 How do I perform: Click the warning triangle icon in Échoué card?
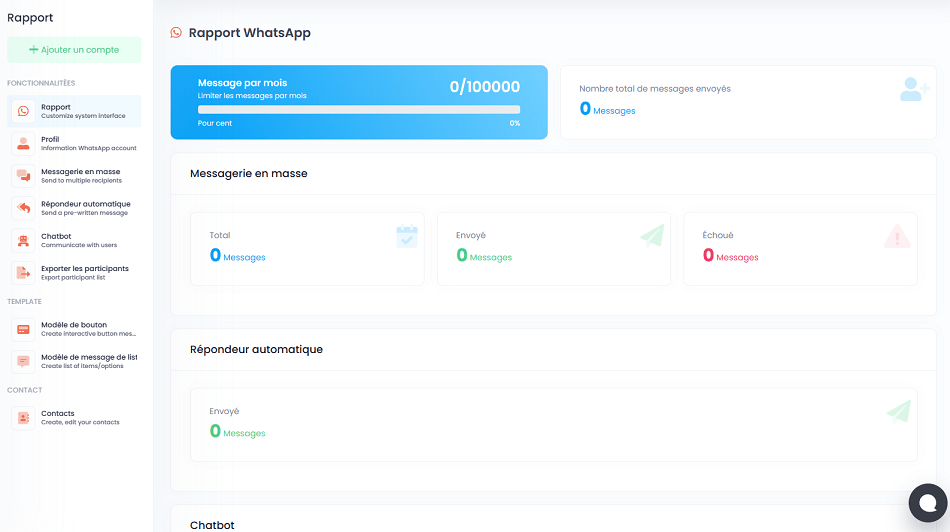[897, 236]
